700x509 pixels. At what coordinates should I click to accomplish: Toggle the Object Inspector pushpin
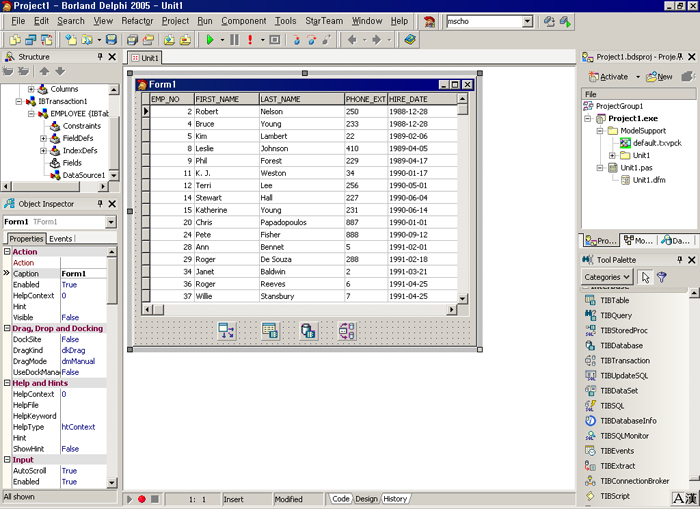click(100, 204)
